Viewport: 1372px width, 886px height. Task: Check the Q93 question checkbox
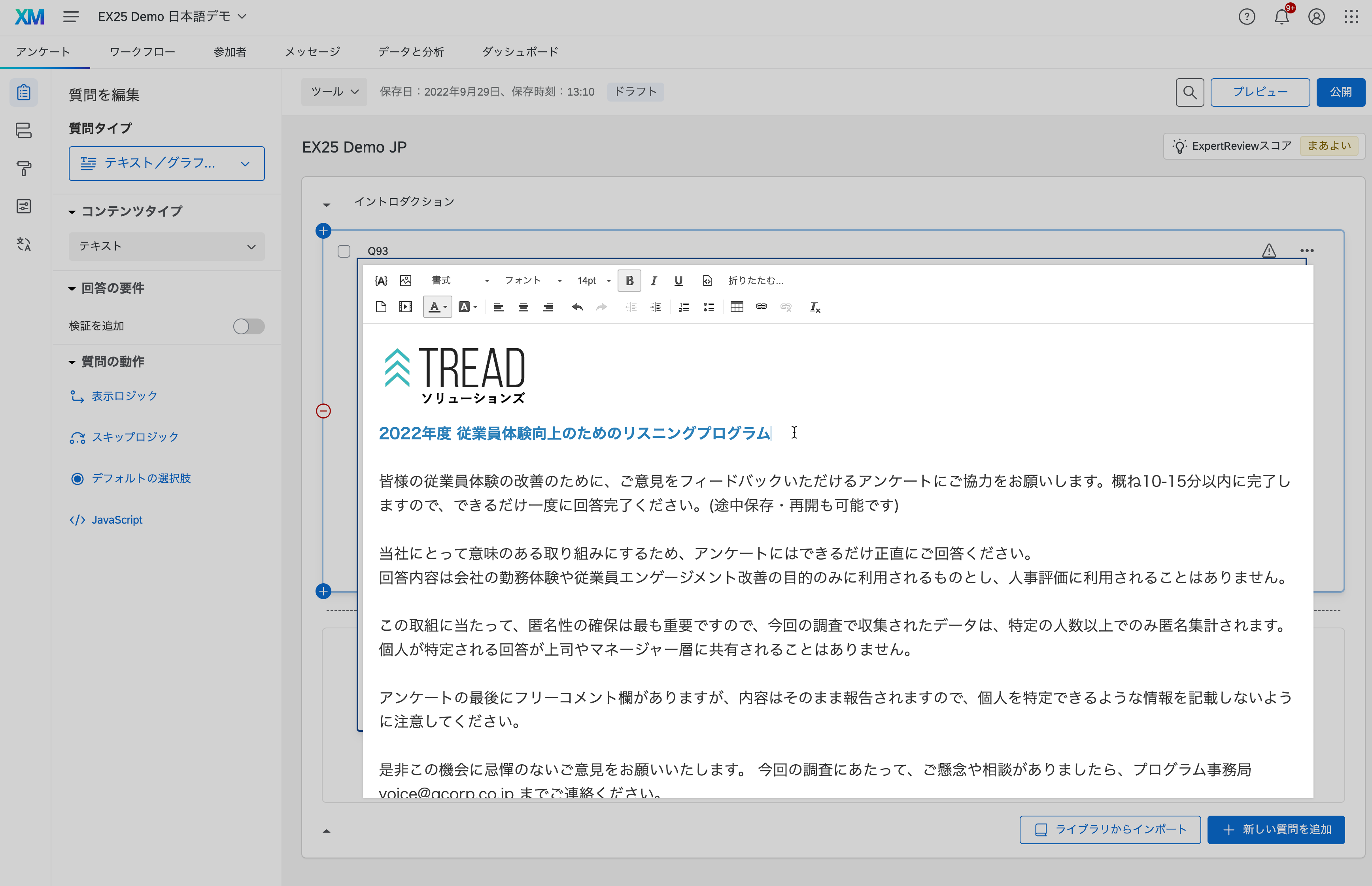pyautogui.click(x=344, y=251)
